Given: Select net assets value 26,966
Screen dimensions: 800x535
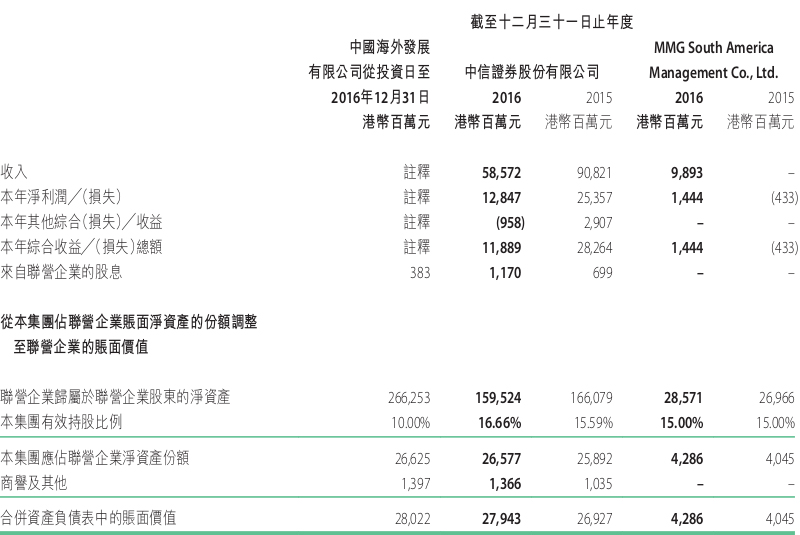Looking at the screenshot, I should point(777,398).
